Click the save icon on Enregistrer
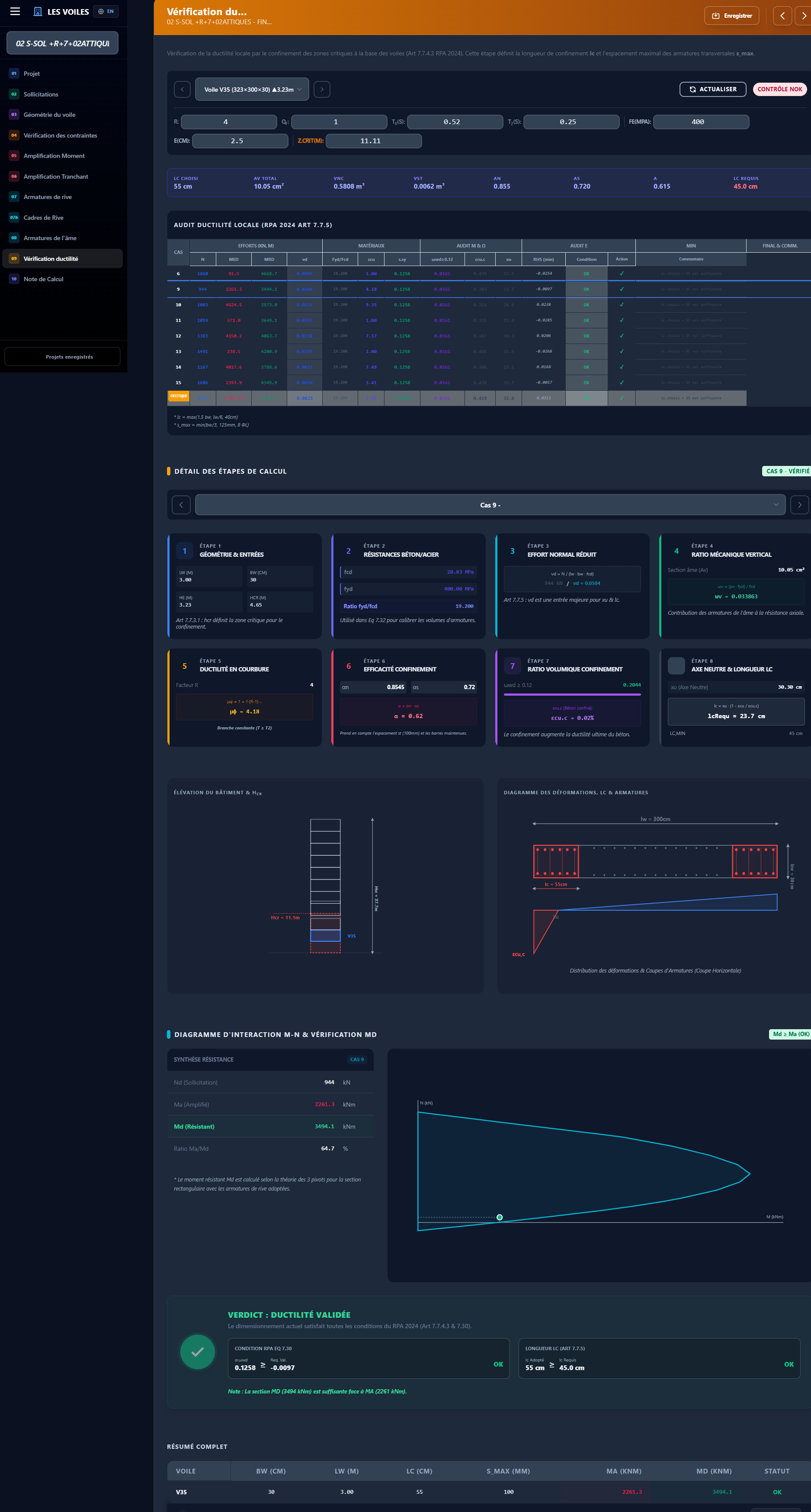Image resolution: width=811 pixels, height=1512 pixels. tap(715, 15)
